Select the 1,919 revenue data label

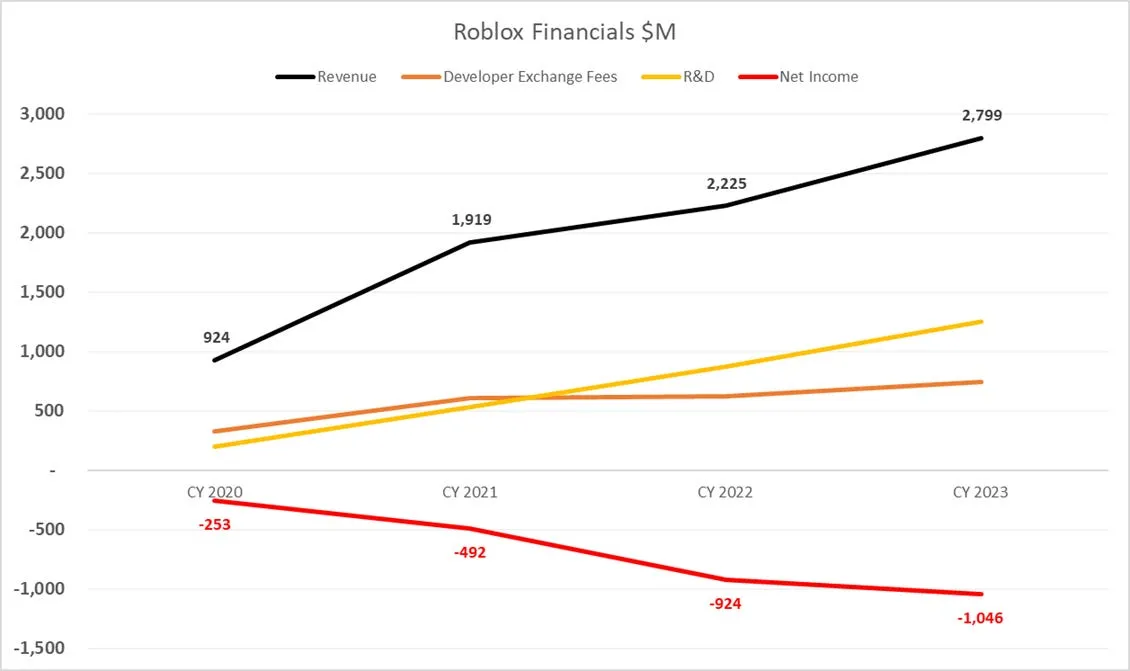coord(471,219)
